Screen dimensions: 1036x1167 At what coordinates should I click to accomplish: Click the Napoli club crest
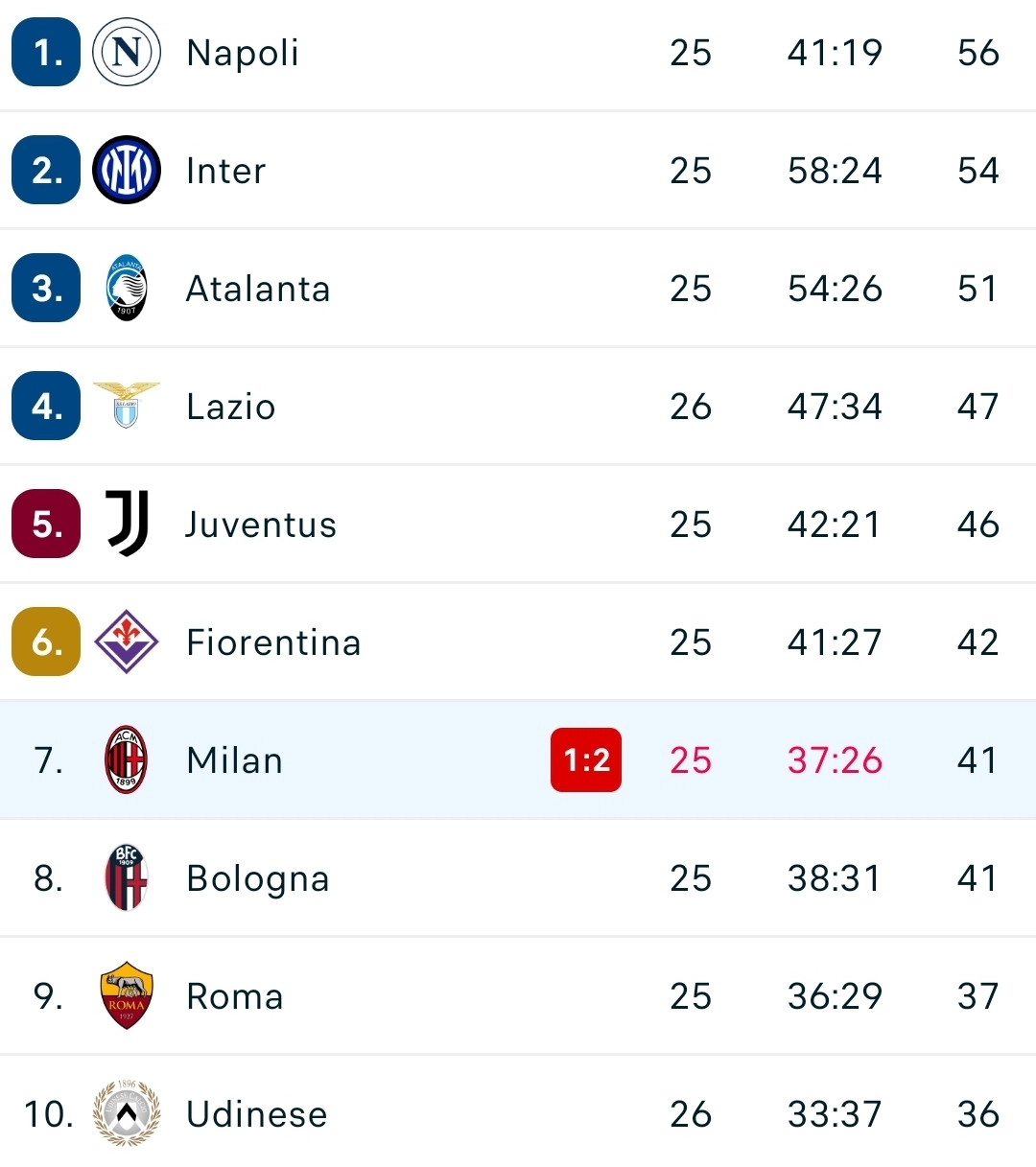pyautogui.click(x=125, y=53)
